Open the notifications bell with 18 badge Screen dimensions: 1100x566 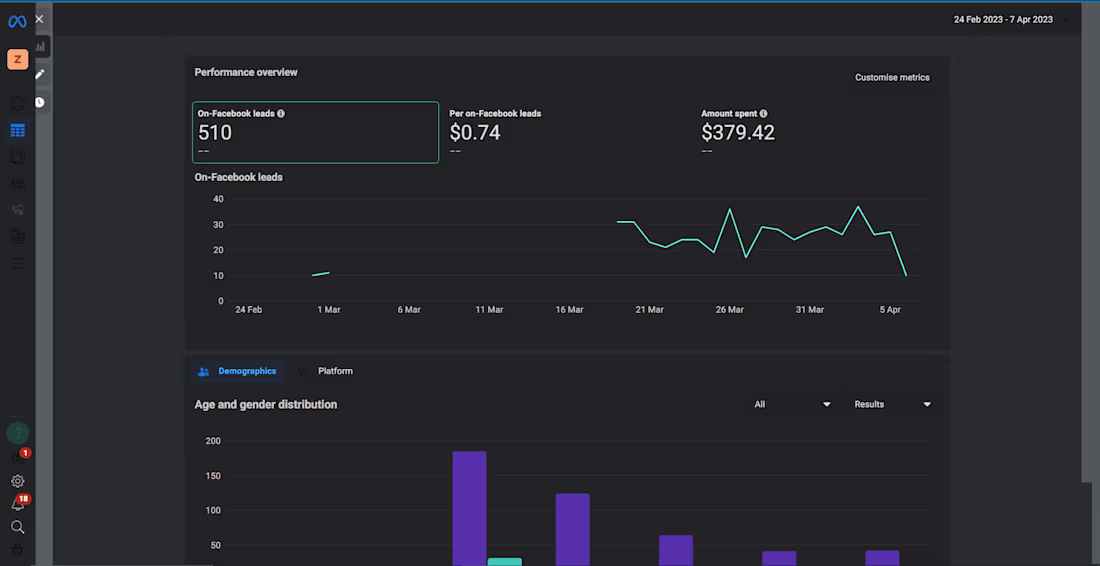(17, 504)
